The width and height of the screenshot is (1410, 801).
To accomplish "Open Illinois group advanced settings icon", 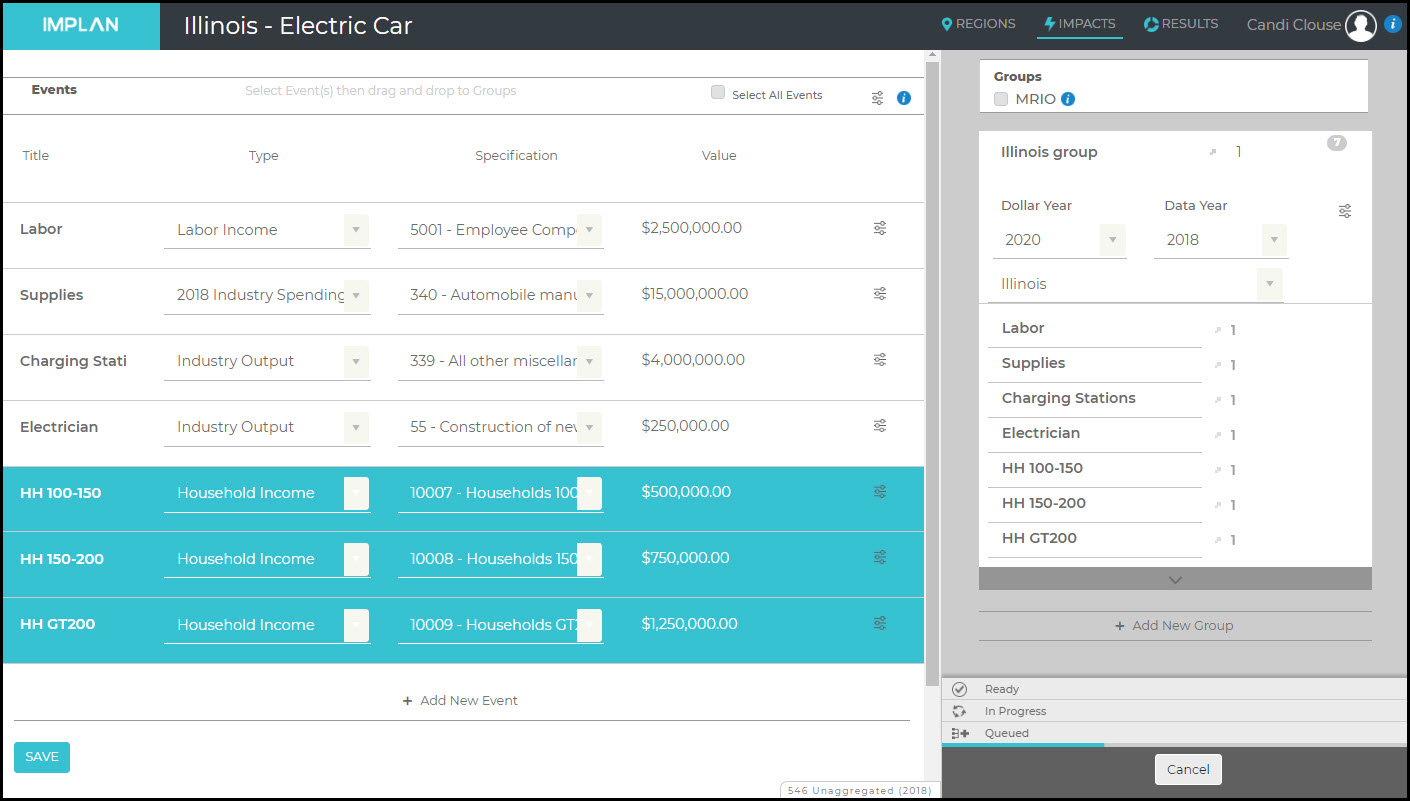I will click(x=1345, y=211).
